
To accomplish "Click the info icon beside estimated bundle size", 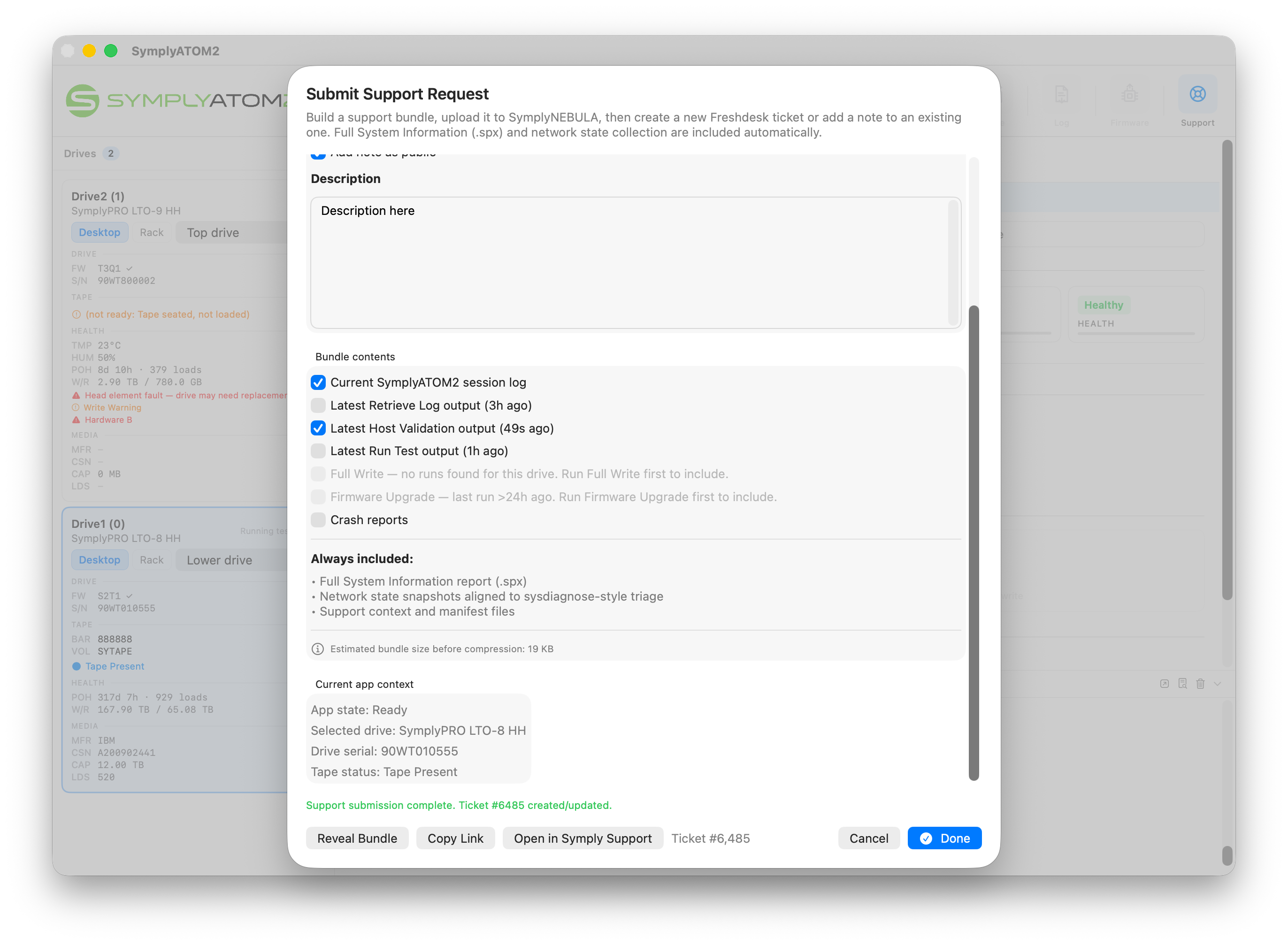I will click(318, 648).
